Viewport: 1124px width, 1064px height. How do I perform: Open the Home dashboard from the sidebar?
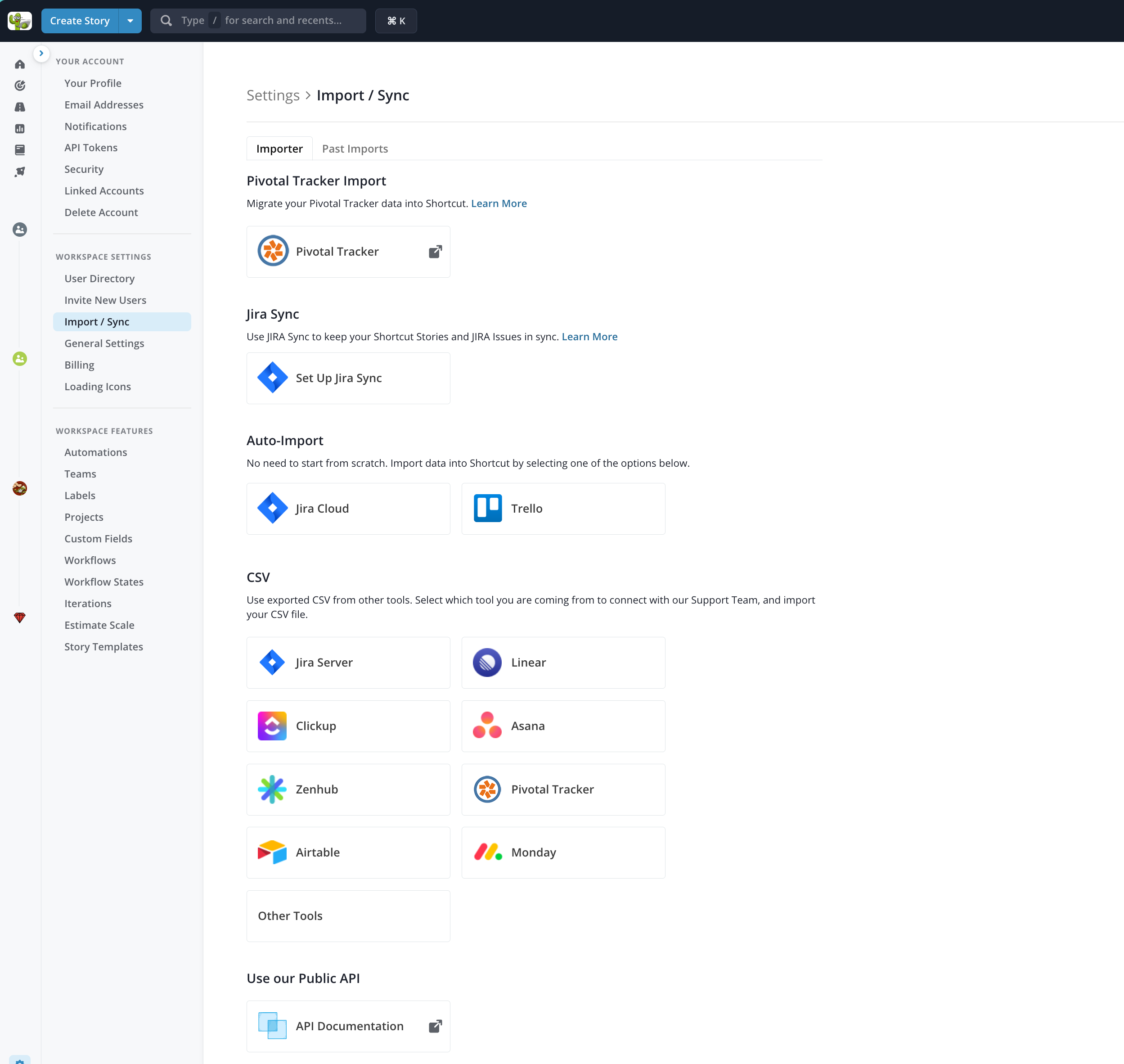pyautogui.click(x=20, y=64)
